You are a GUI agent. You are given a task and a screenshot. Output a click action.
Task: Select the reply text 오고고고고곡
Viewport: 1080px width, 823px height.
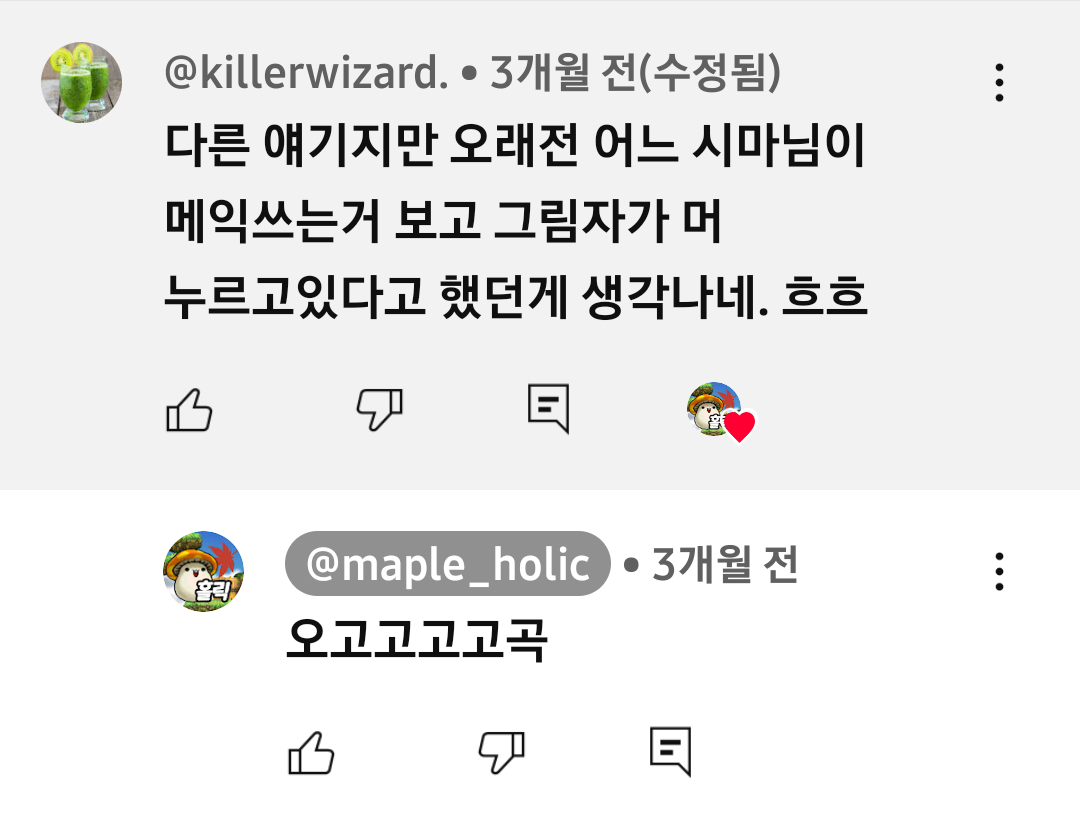[417, 640]
